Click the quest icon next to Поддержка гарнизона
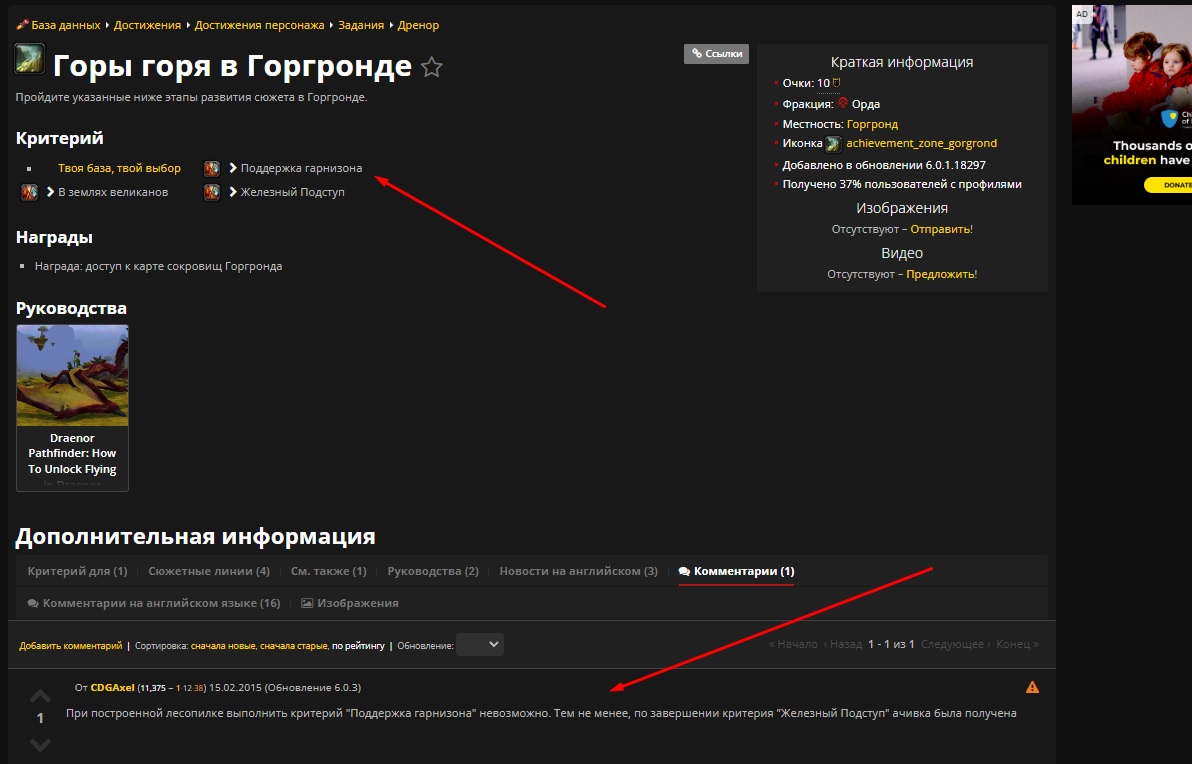Viewport: 1192px width, 764px height. point(212,168)
